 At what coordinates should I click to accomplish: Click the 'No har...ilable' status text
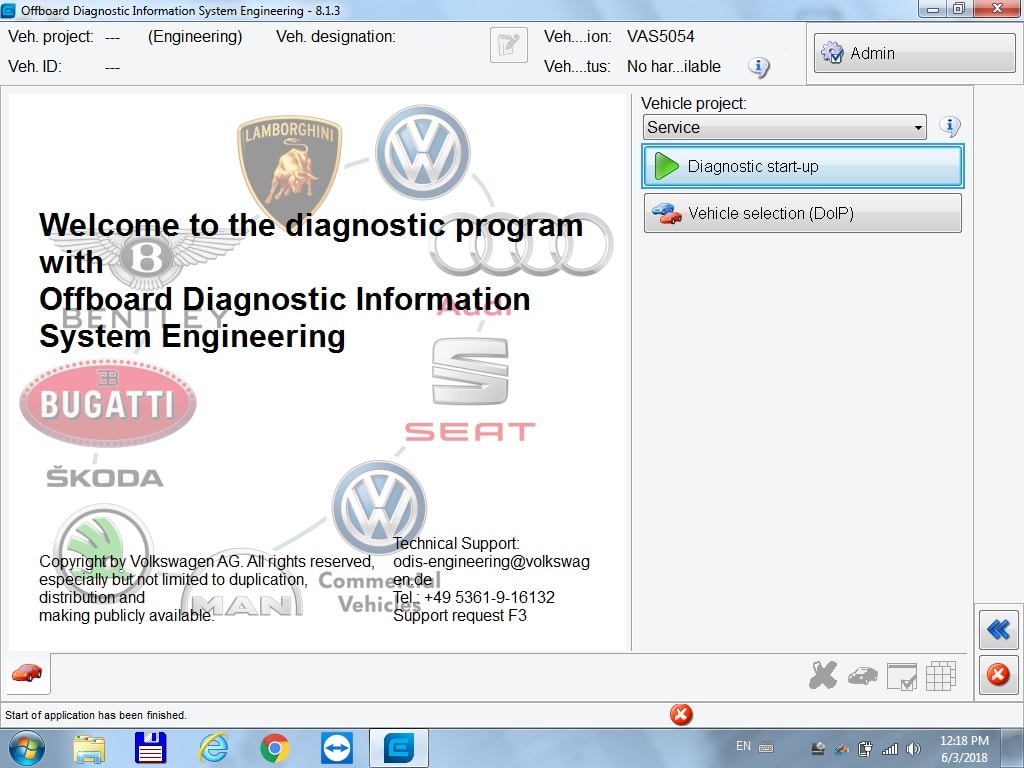point(673,67)
